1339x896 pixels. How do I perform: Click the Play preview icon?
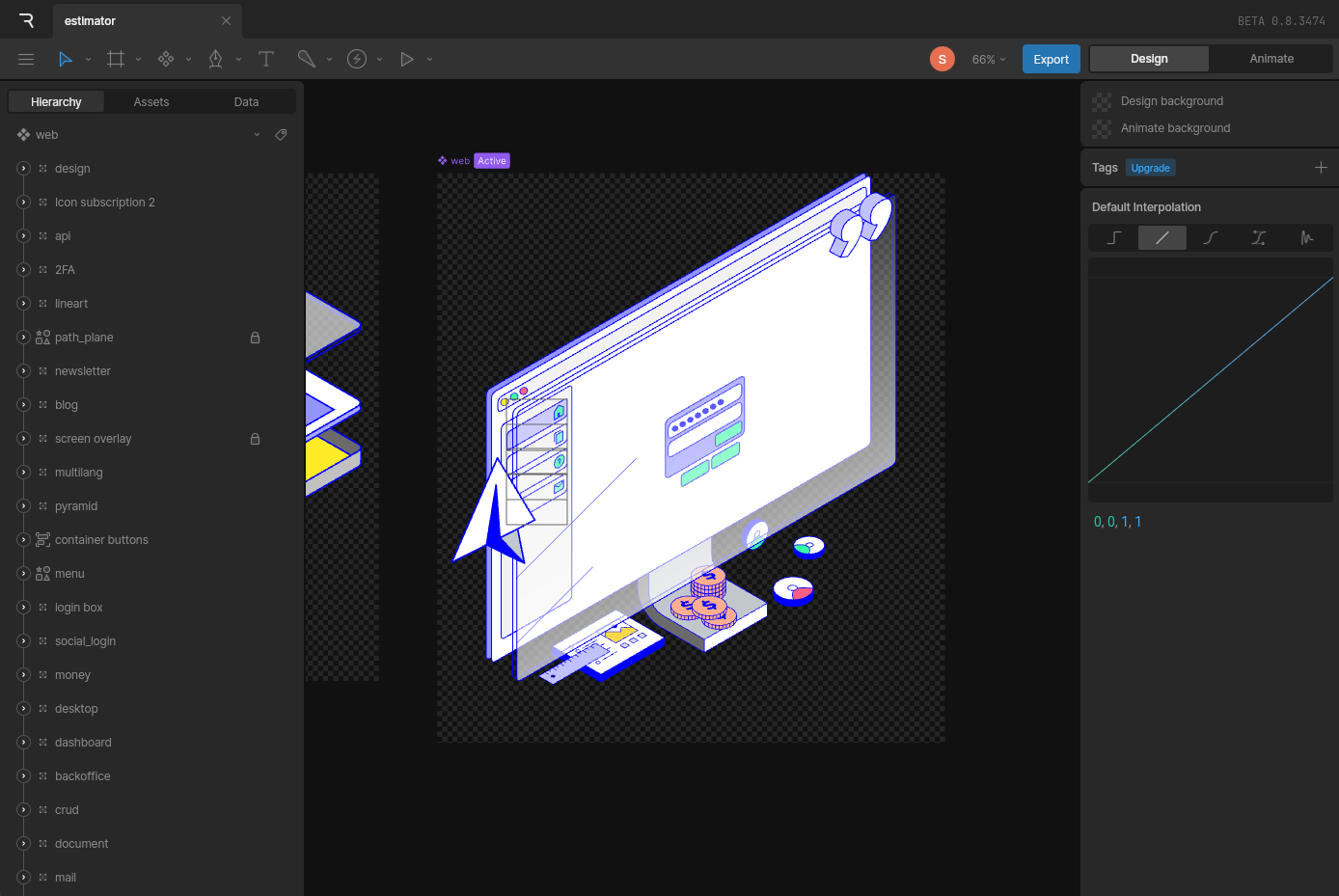click(x=407, y=59)
